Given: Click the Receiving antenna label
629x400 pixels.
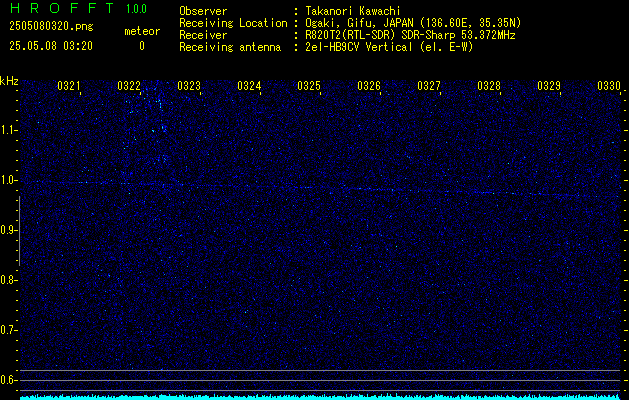Looking at the screenshot, I should click(x=230, y=47).
